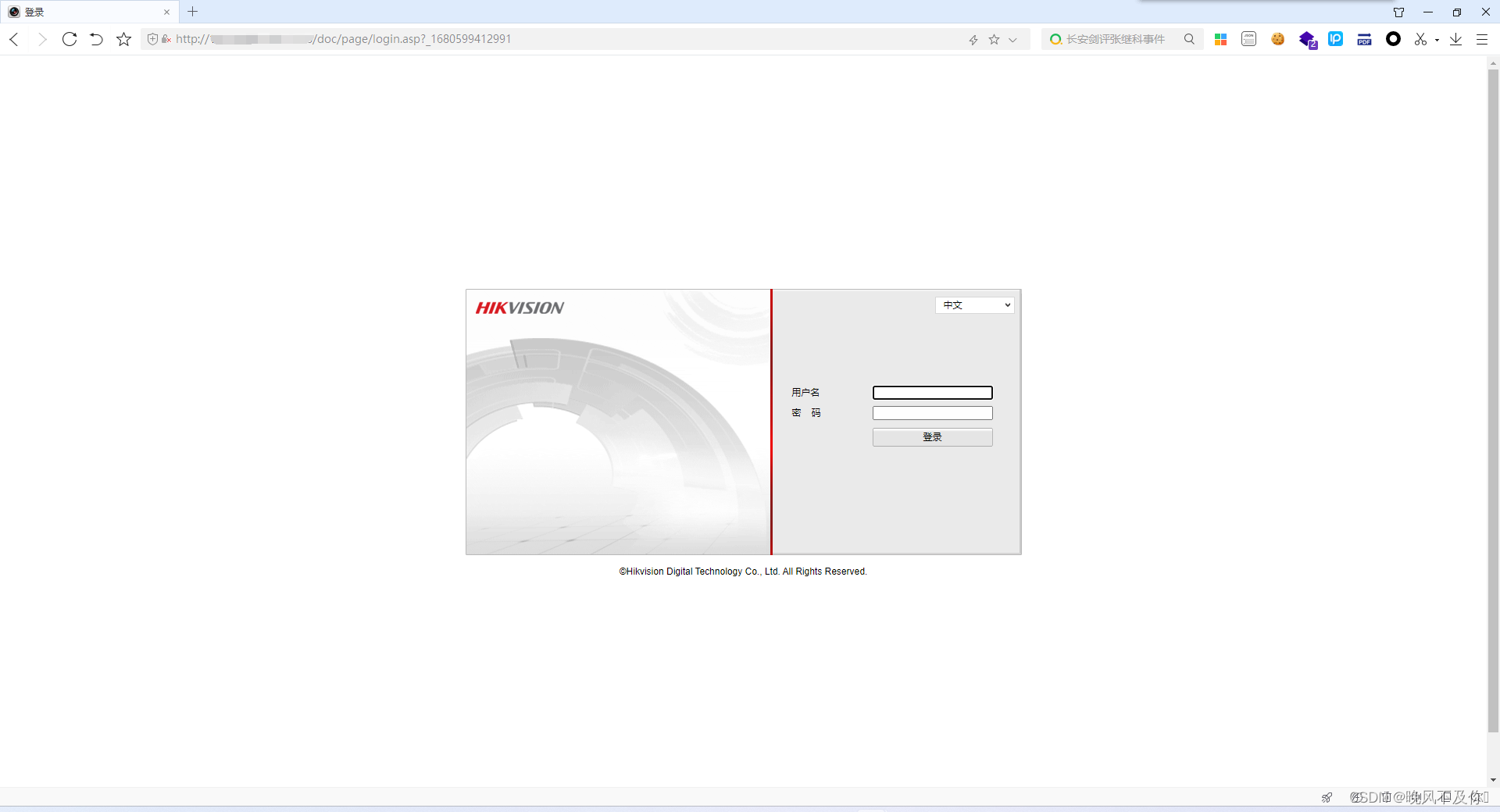Click the HIKVISION logo
1500x812 pixels.
click(x=520, y=308)
